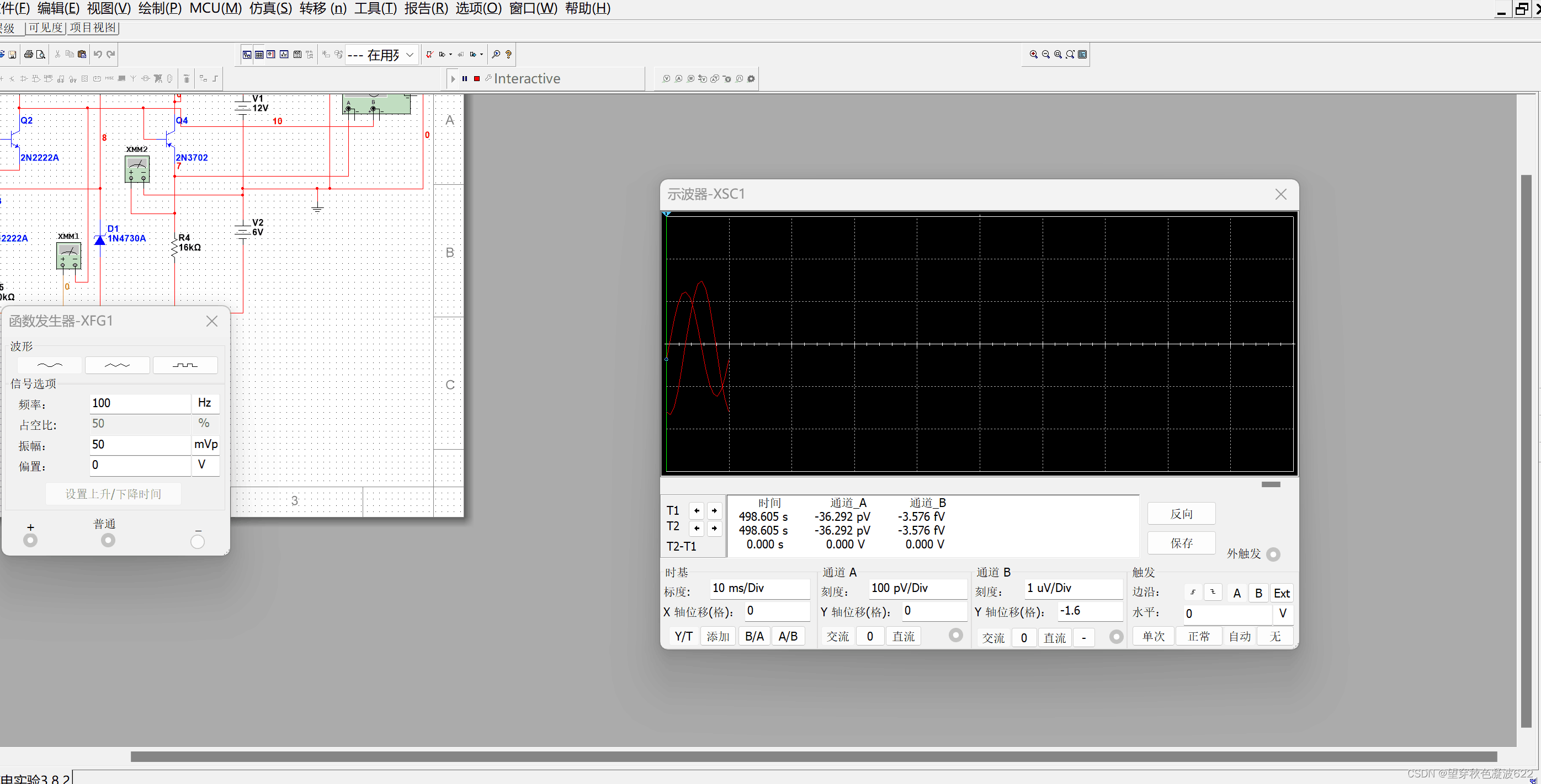Click the 保存 save button on oscilloscope
The height and width of the screenshot is (784, 1541).
[1181, 543]
